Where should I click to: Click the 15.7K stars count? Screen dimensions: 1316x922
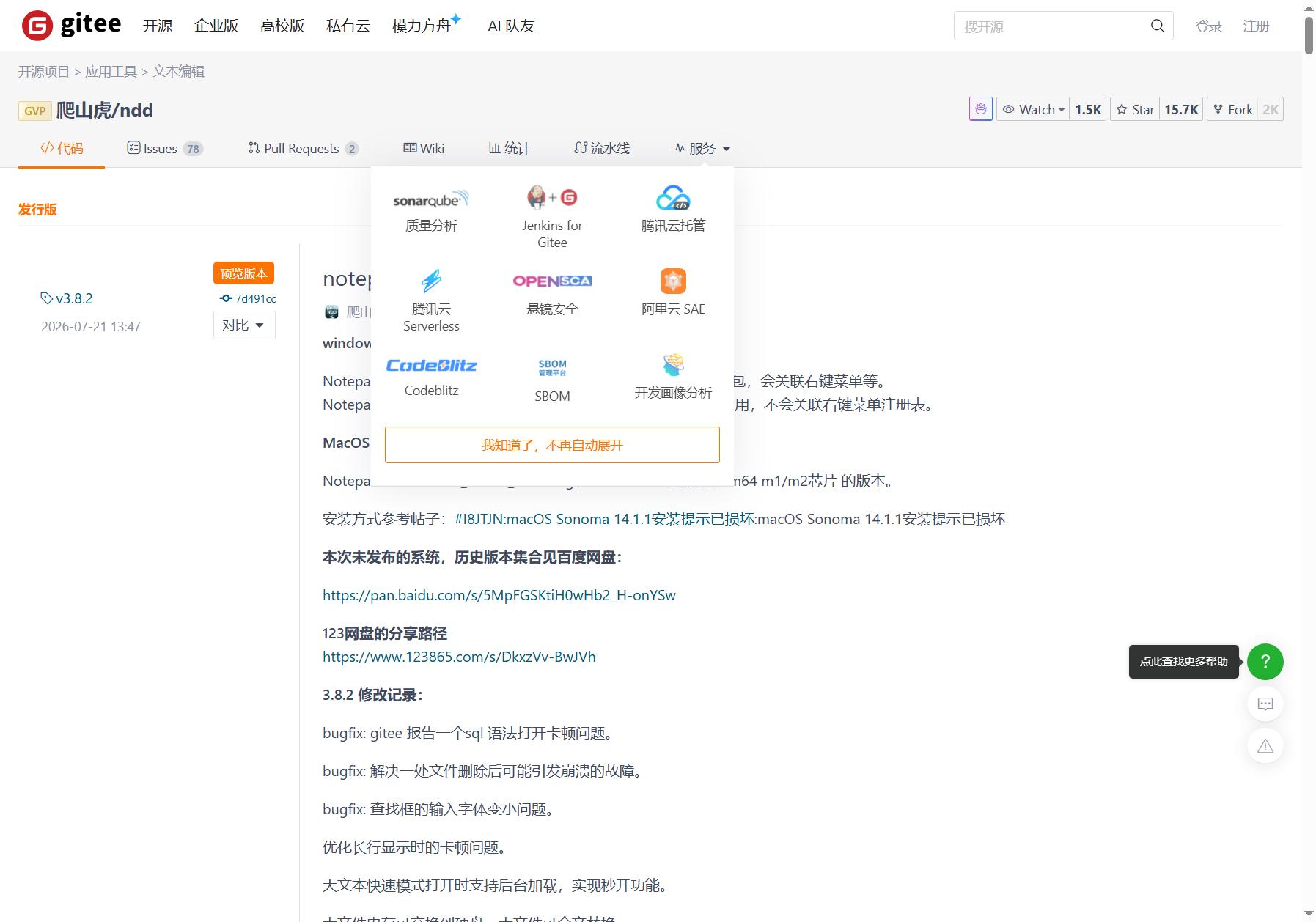click(1181, 109)
